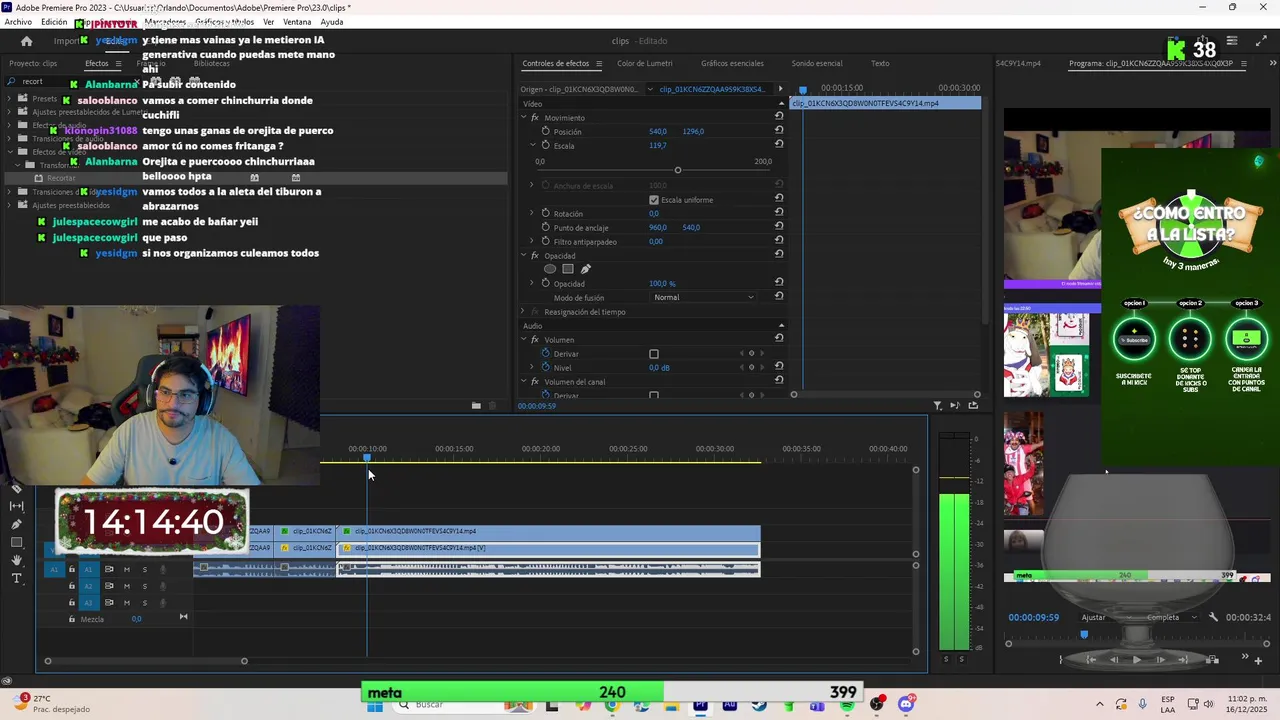Select the Hand tool in timeline toolbar
1280x720 pixels.
[16, 560]
